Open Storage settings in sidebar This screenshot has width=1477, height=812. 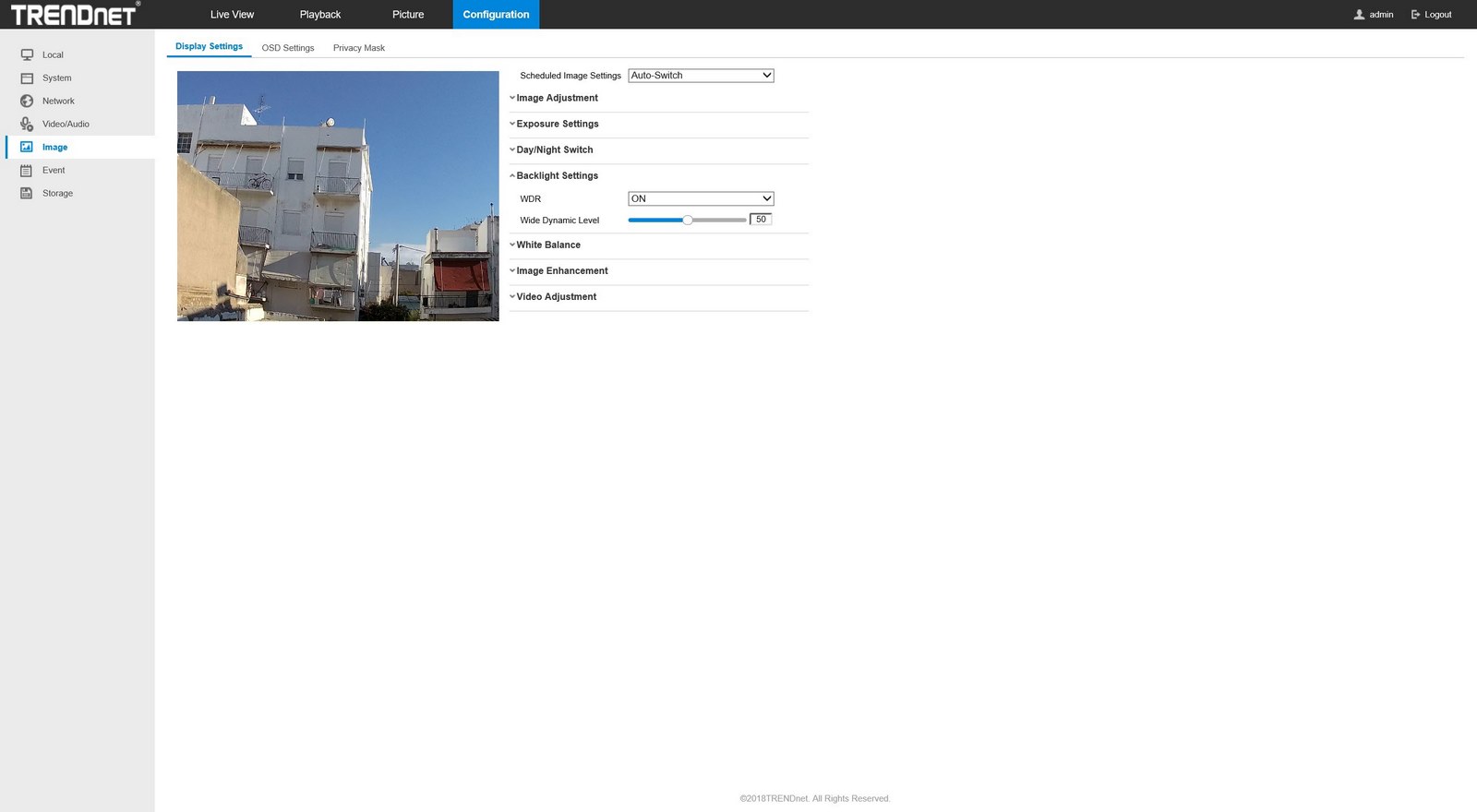[x=57, y=194]
